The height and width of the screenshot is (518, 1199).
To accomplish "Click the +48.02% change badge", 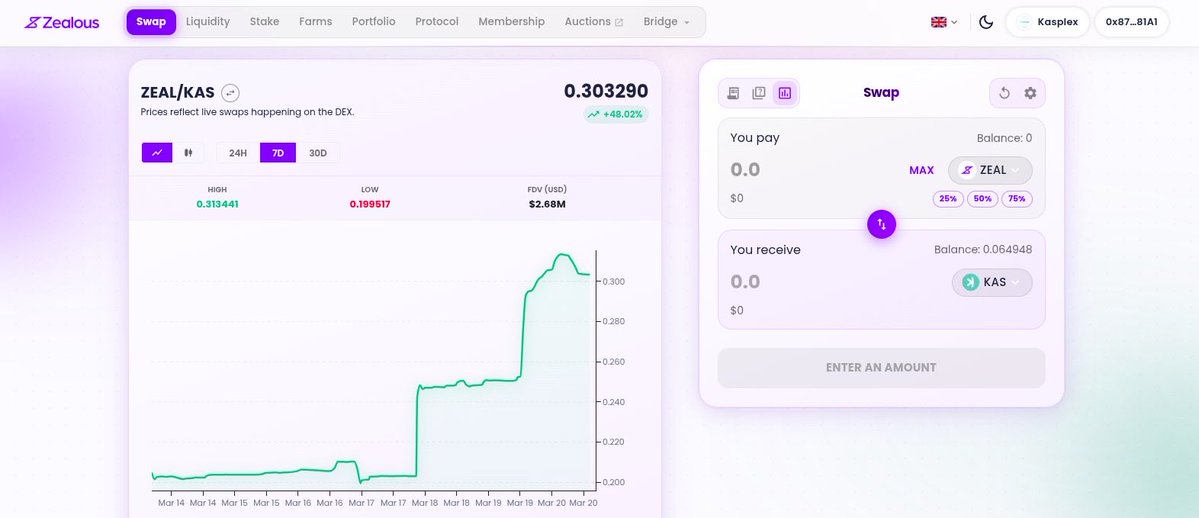I will coord(616,115).
